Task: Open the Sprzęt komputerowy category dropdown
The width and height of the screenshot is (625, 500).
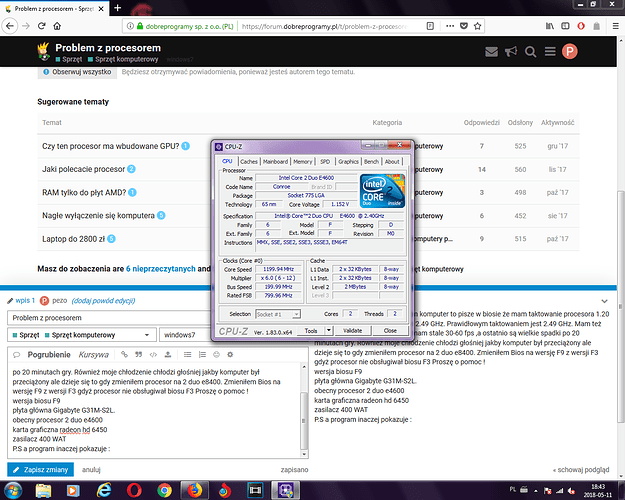Action: [81, 335]
